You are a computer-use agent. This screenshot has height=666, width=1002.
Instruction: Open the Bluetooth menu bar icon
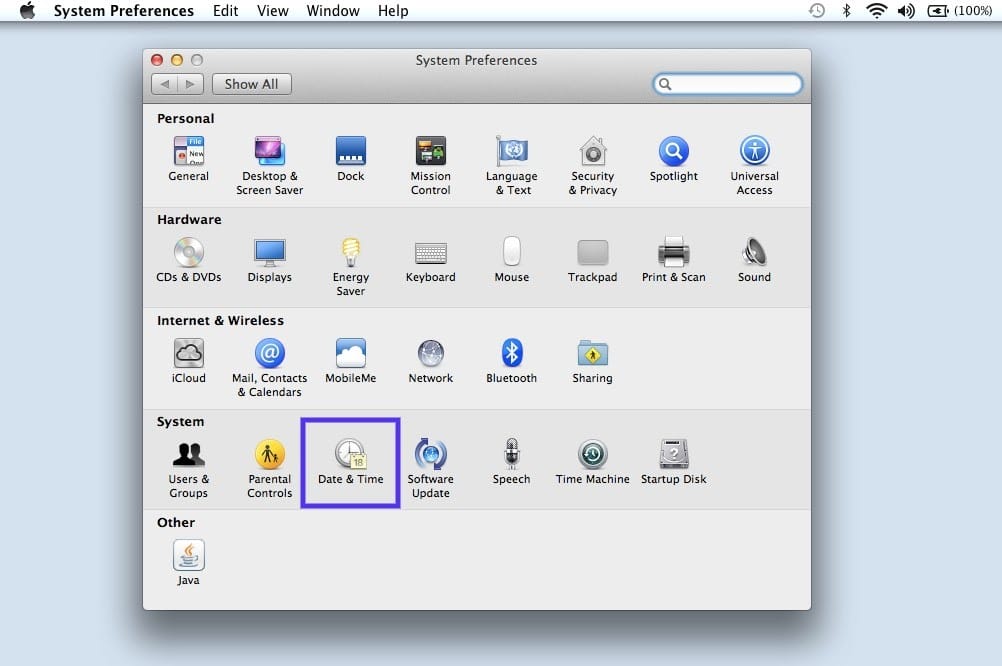point(849,11)
